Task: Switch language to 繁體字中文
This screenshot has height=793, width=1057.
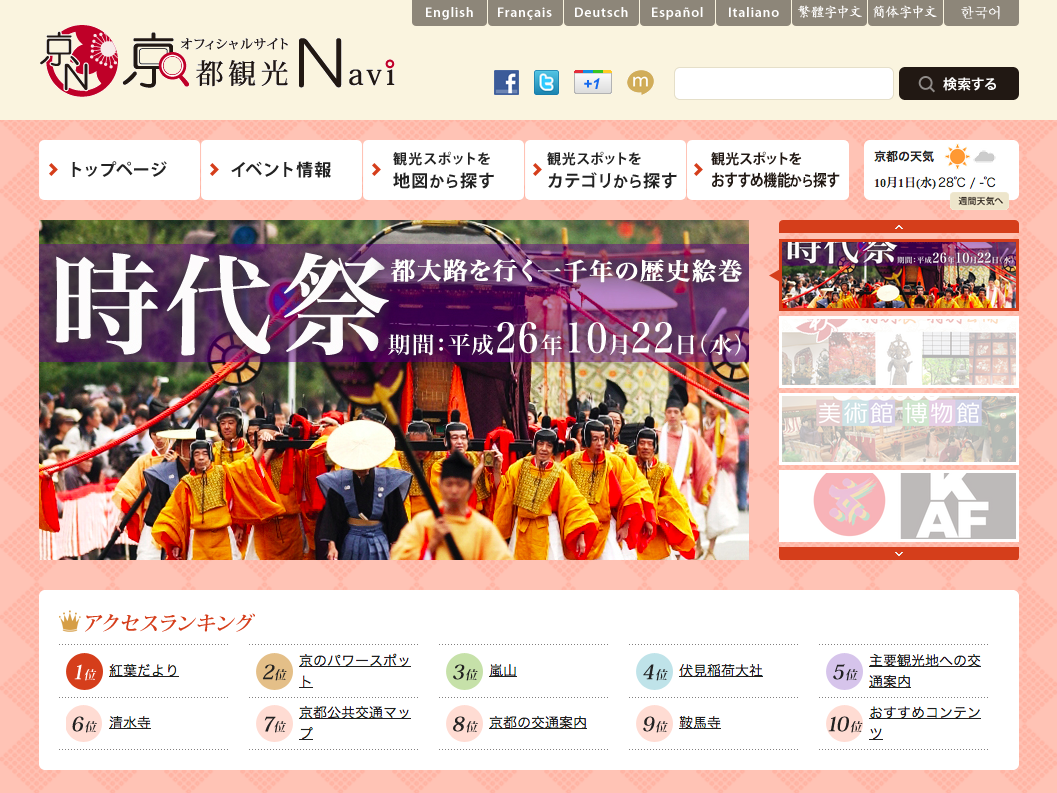Action: click(829, 12)
